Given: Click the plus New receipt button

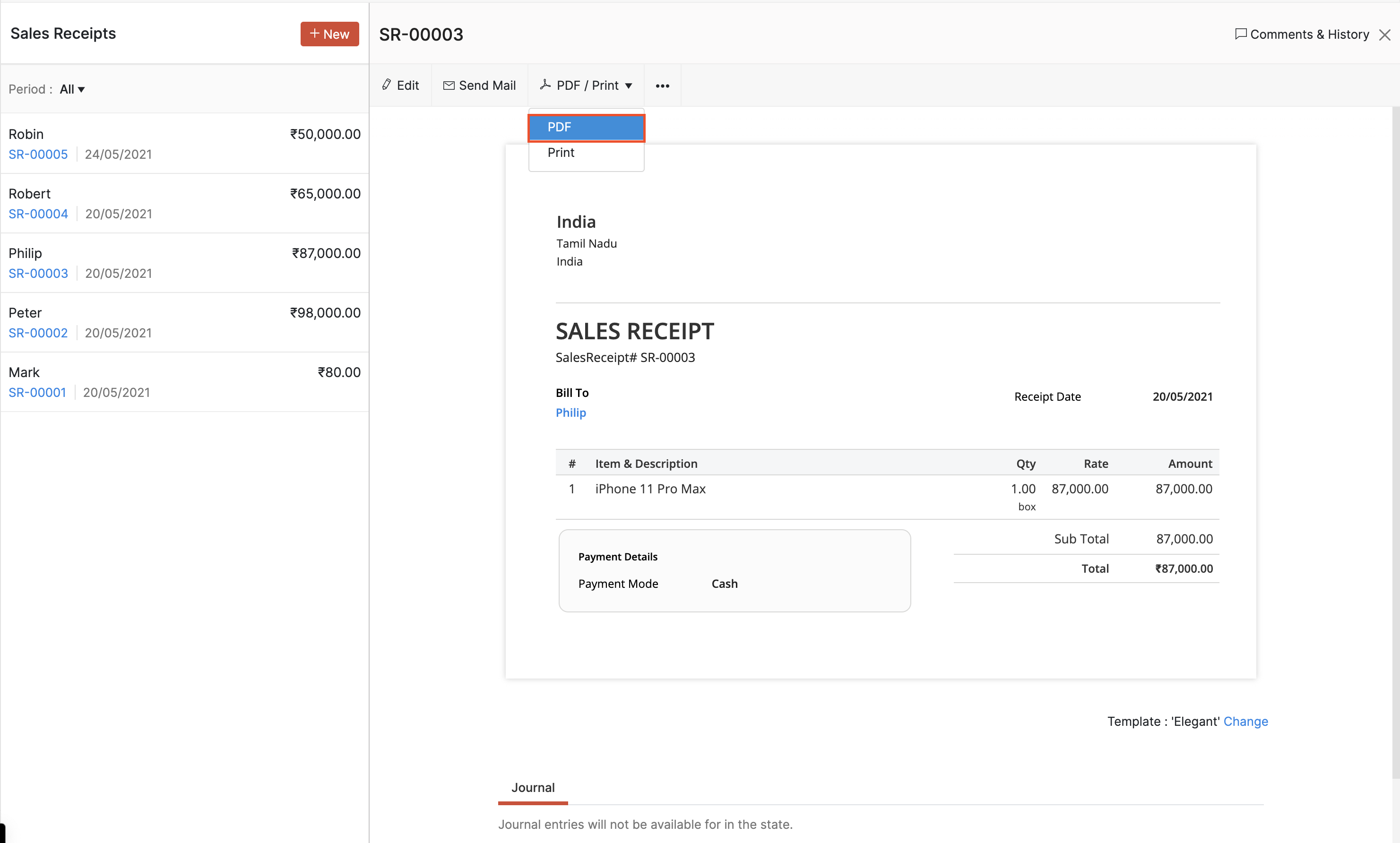Looking at the screenshot, I should point(329,34).
